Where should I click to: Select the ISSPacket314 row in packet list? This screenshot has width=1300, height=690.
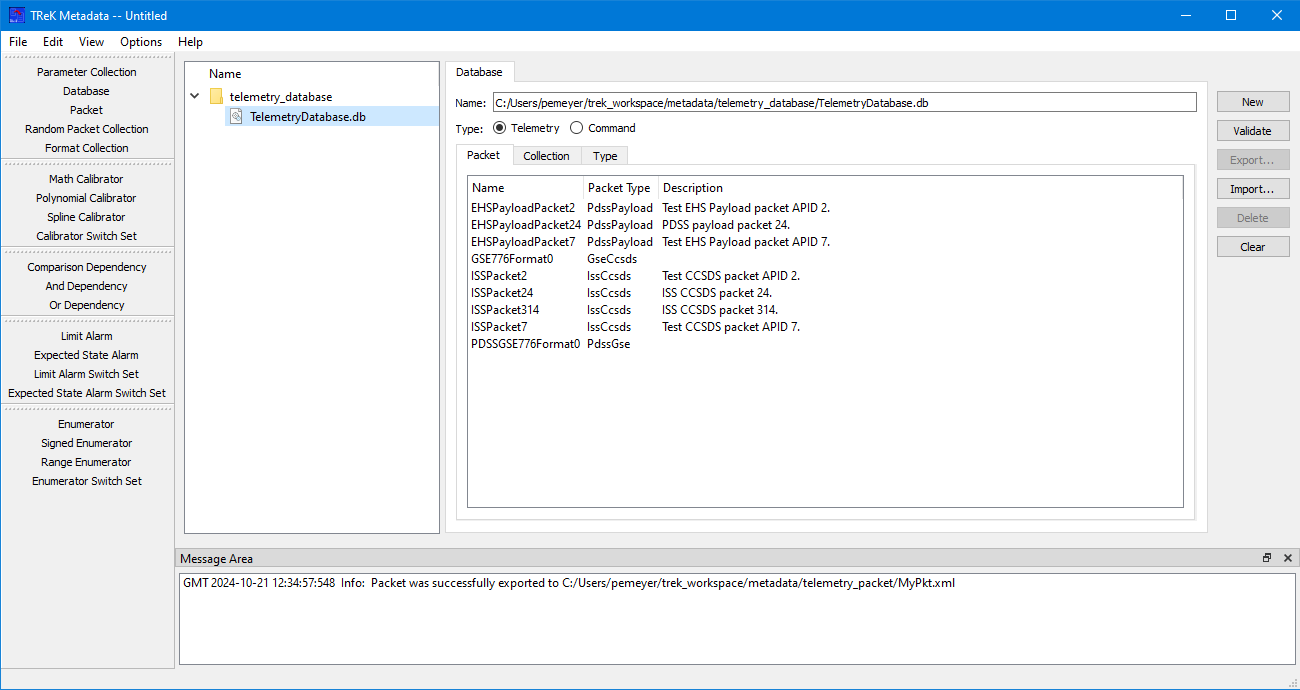pos(505,310)
